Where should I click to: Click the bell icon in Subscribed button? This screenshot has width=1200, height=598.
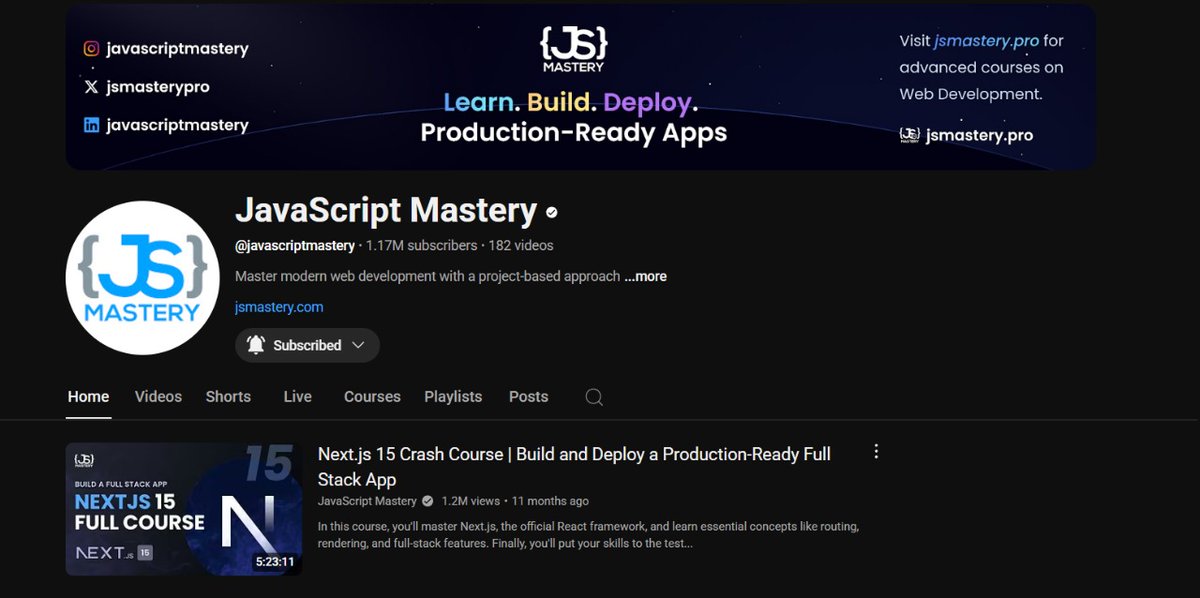(x=256, y=345)
